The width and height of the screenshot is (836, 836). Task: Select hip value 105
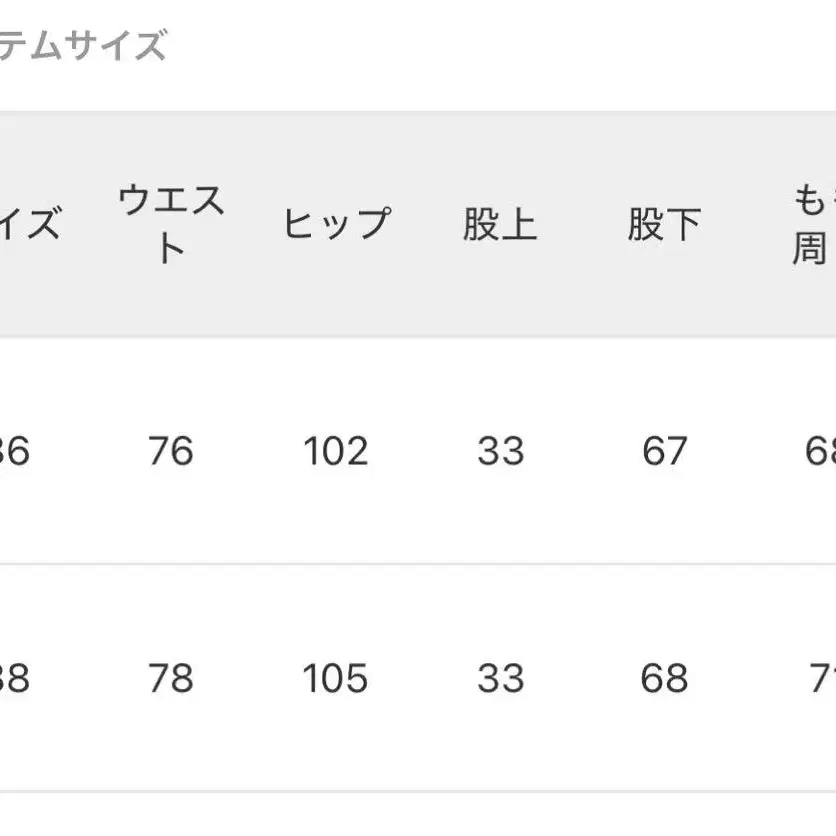point(335,679)
